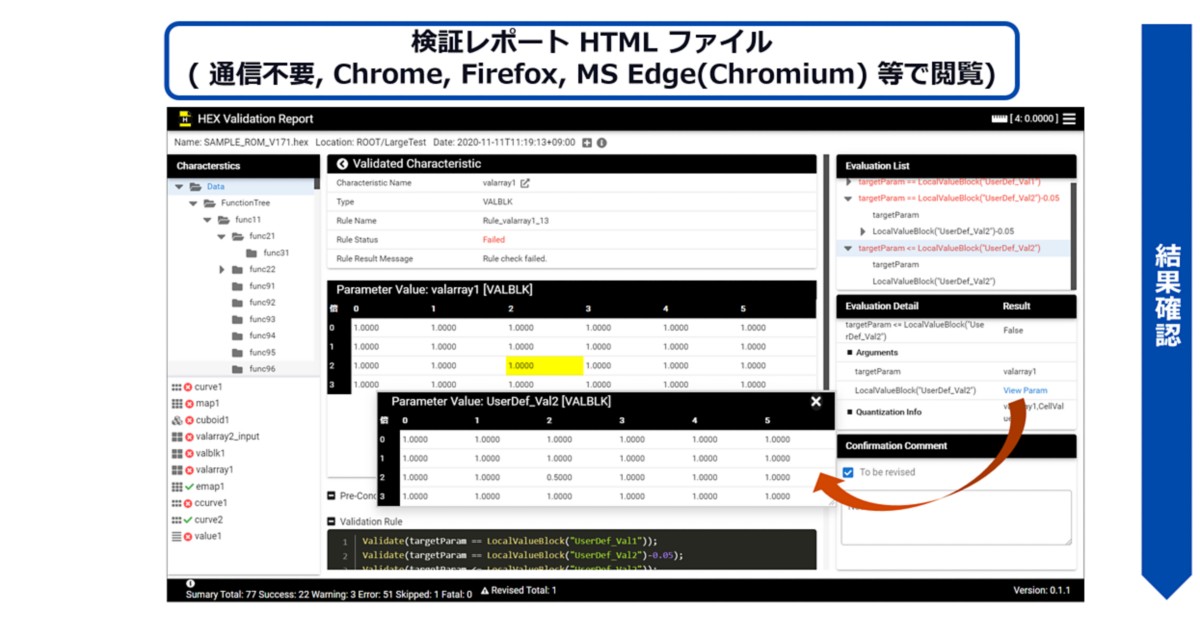Click the View Param link

(x=1024, y=390)
